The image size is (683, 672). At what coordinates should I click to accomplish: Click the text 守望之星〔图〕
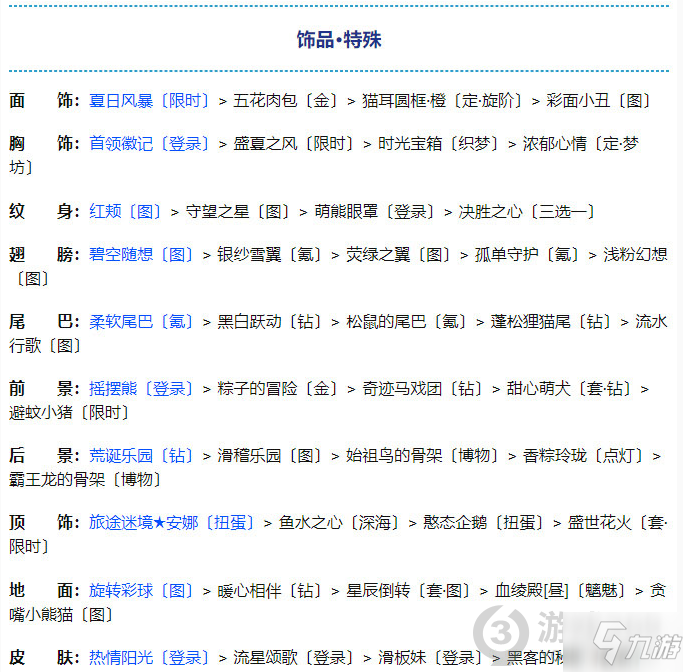(x=238, y=211)
